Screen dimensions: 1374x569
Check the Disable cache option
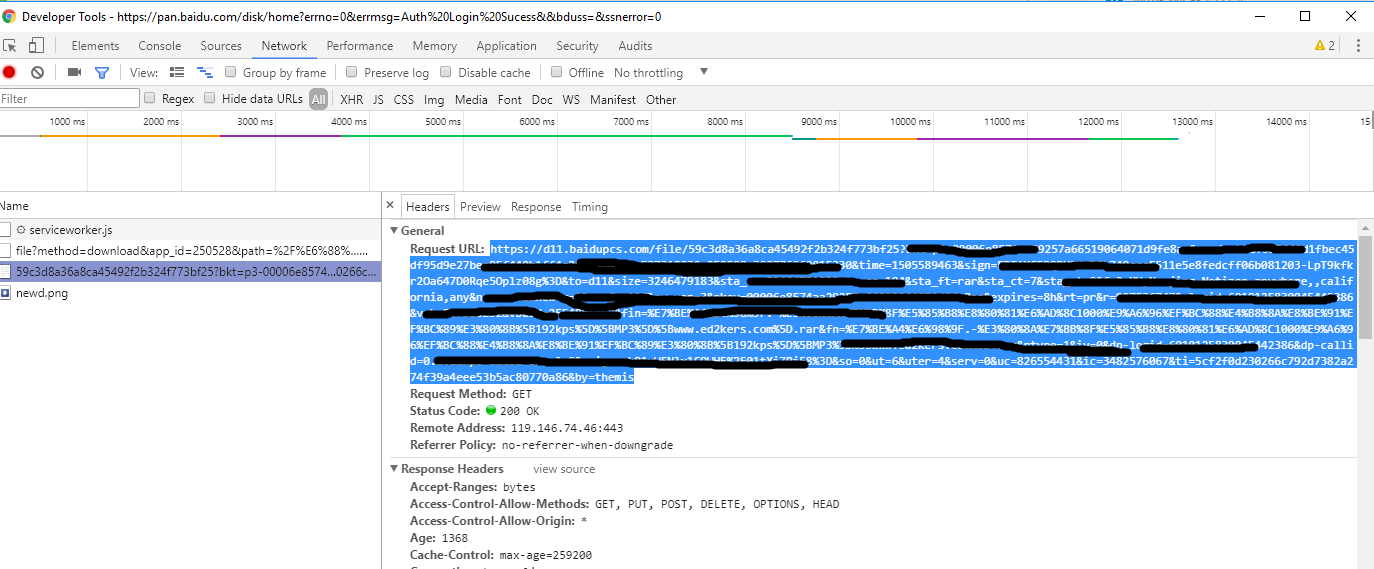[446, 72]
